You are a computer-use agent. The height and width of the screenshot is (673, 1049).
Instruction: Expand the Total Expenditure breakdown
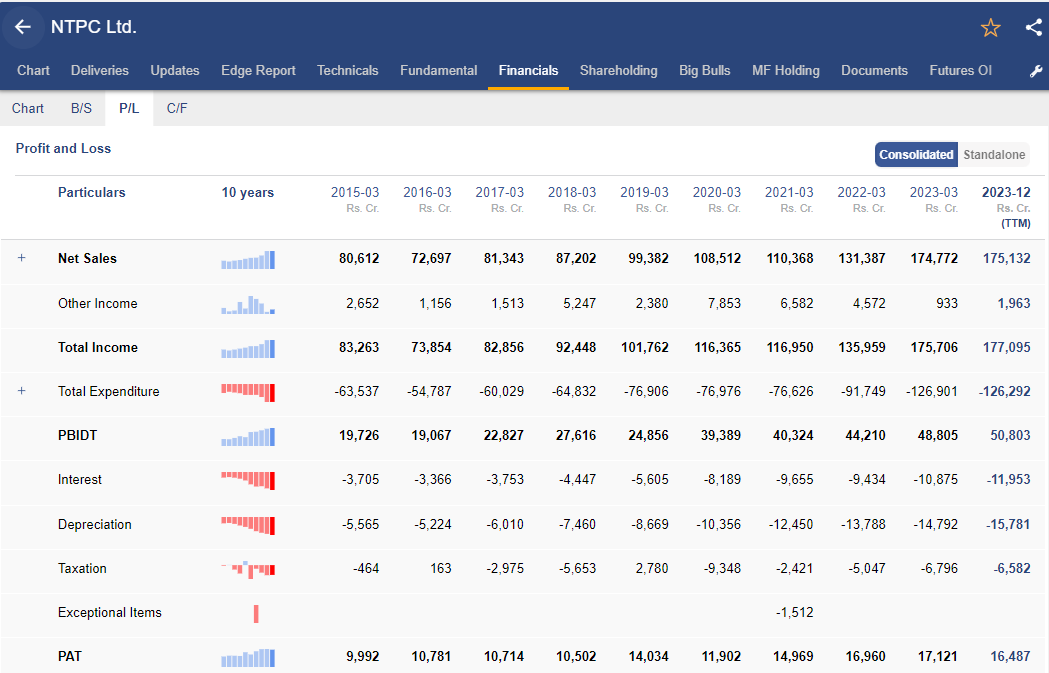click(21, 391)
